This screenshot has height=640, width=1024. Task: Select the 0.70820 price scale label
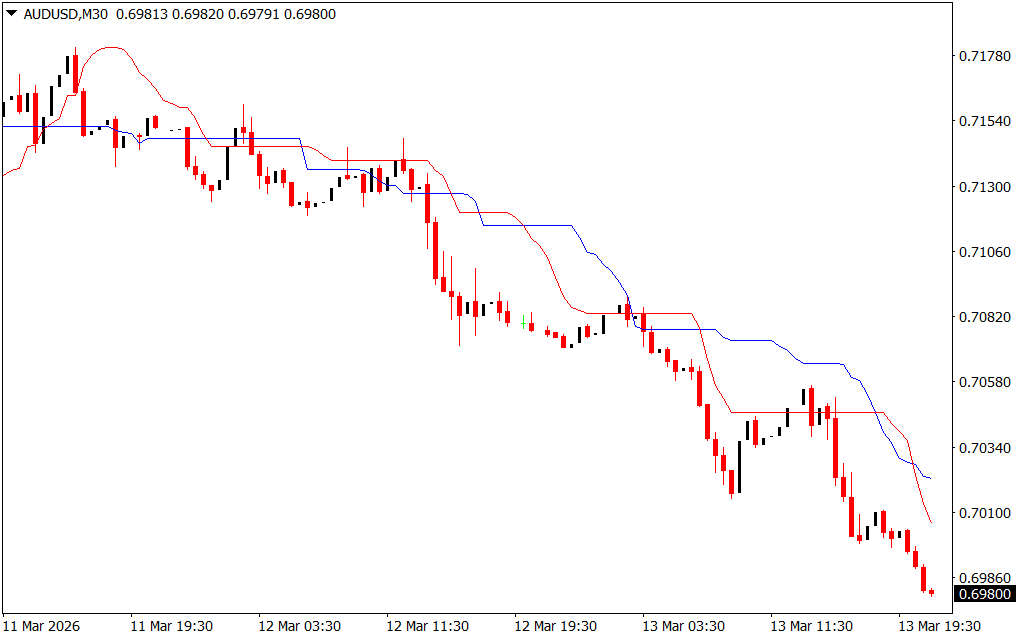coord(983,317)
